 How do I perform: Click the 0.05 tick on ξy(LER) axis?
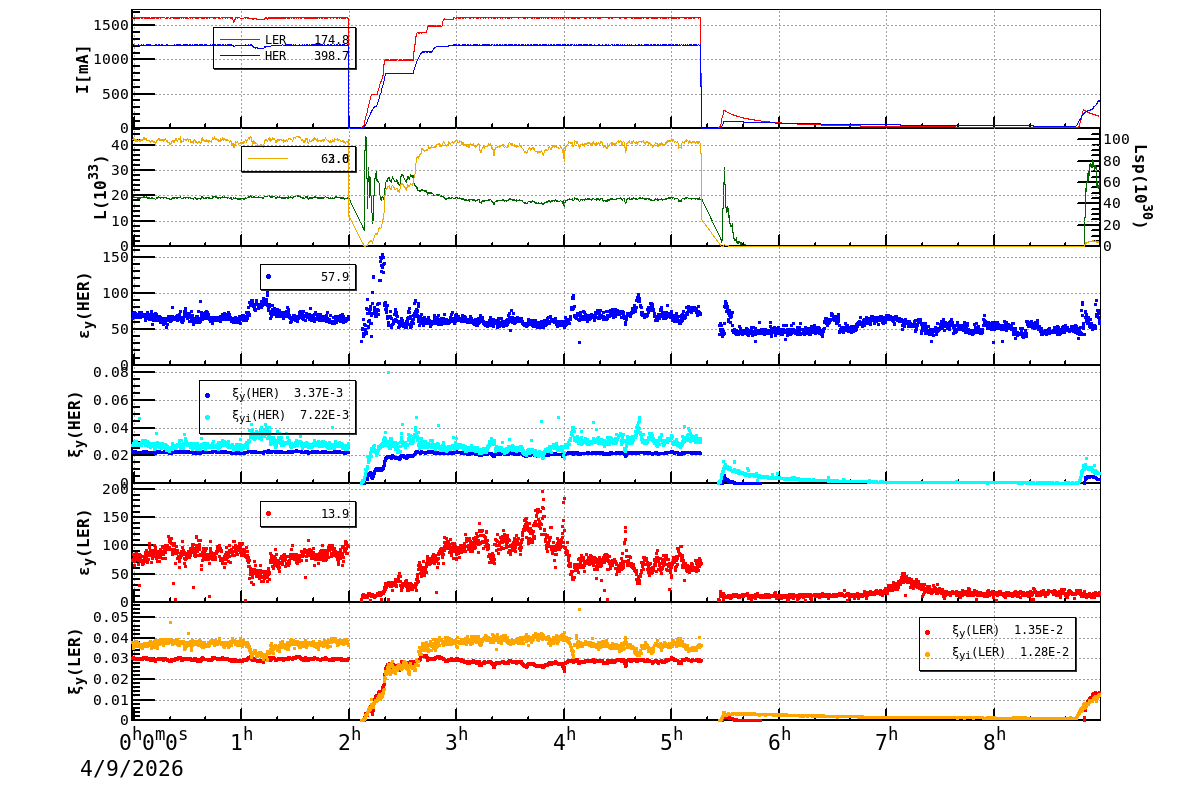pyautogui.click(x=110, y=617)
